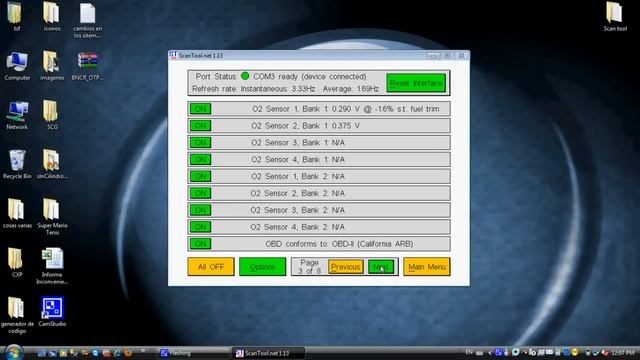Viewport: 640px width, 360px height.
Task: Toggle ON button for O2 Sensor 4, Bank 1
Action: point(200,159)
